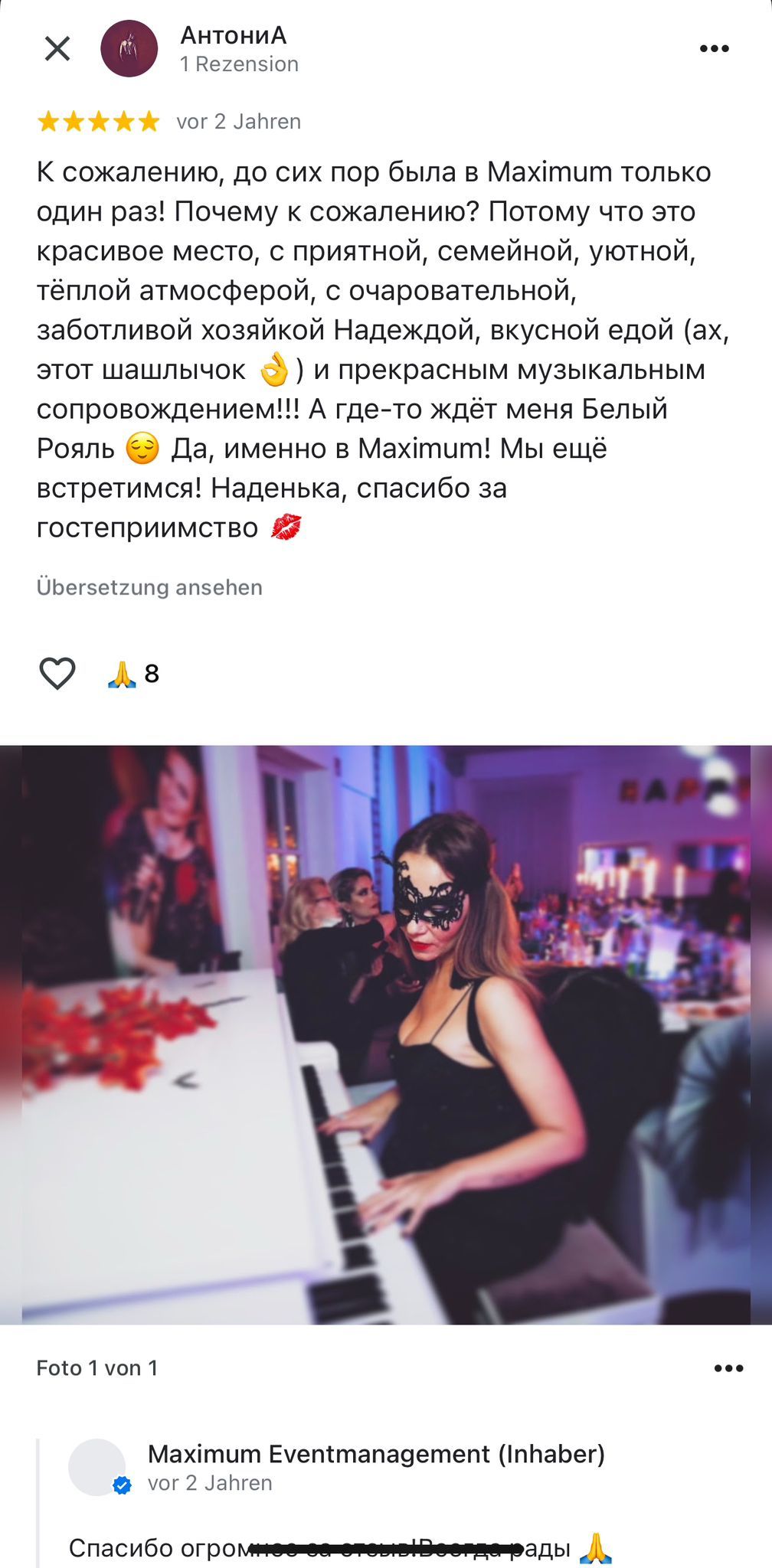Viewport: 772px width, 1568px height.
Task: Tap the Russian review text body
Action: pyautogui.click(x=383, y=350)
